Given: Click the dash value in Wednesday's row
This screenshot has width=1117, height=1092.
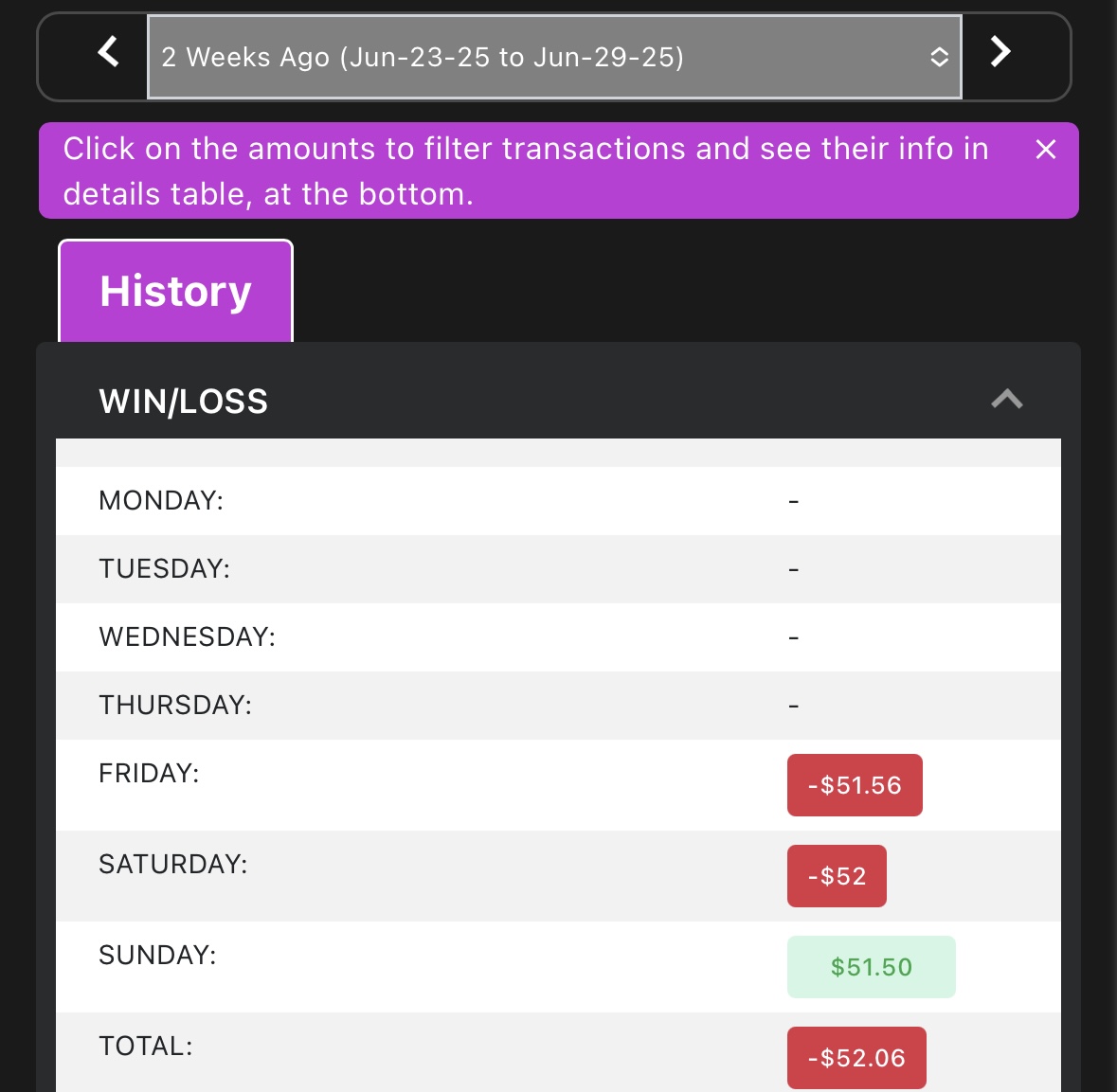Looking at the screenshot, I should tap(794, 637).
